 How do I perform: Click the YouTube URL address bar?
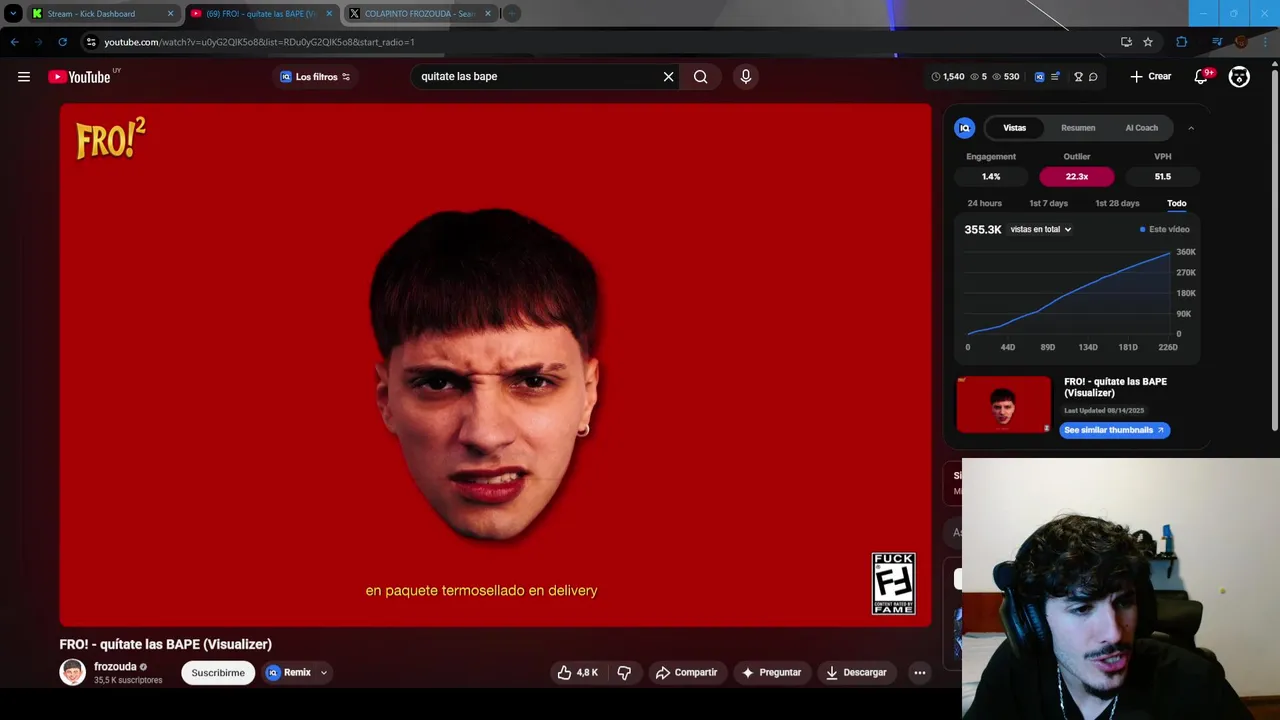coord(600,42)
